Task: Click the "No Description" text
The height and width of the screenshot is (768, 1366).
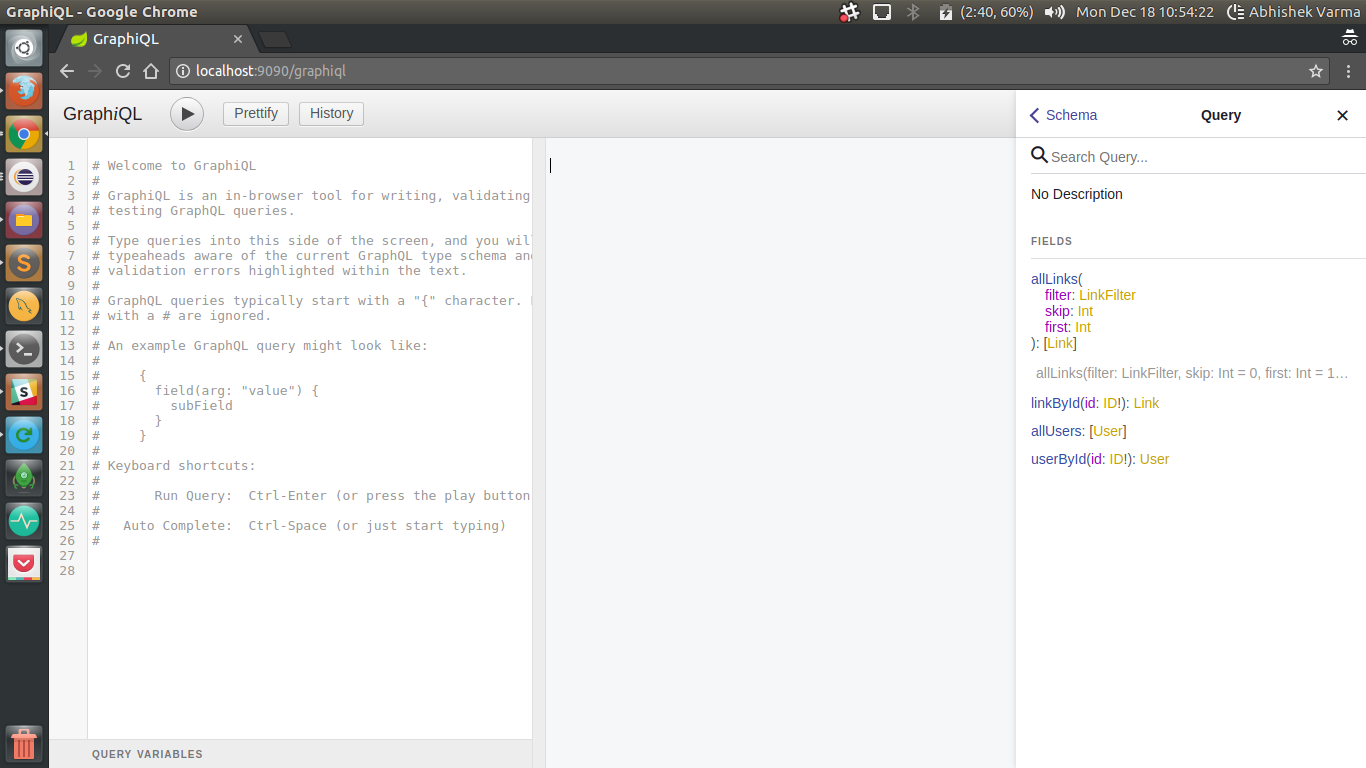Action: (x=1077, y=194)
